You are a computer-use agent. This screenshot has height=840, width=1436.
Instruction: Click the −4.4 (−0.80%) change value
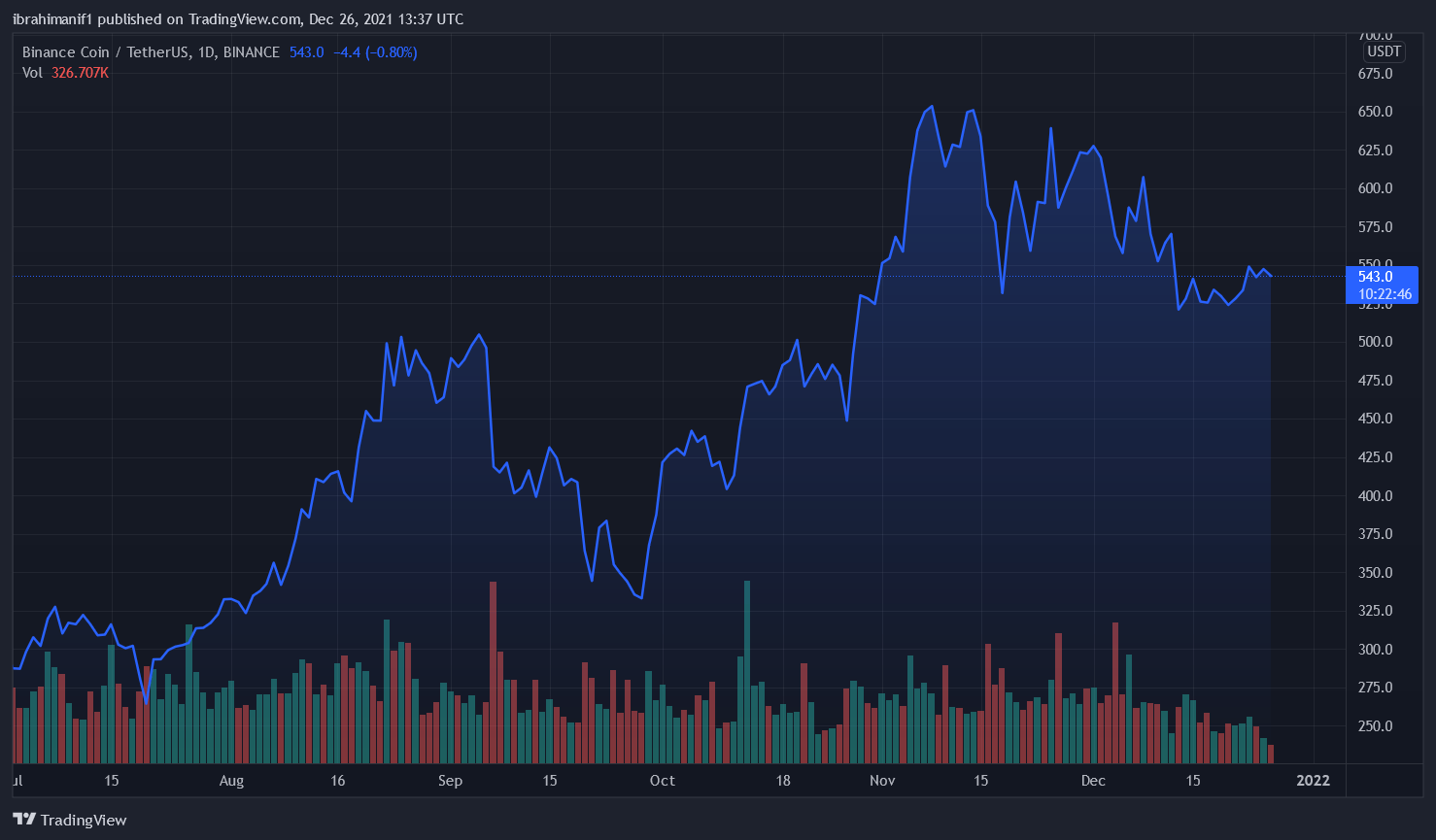[375, 52]
